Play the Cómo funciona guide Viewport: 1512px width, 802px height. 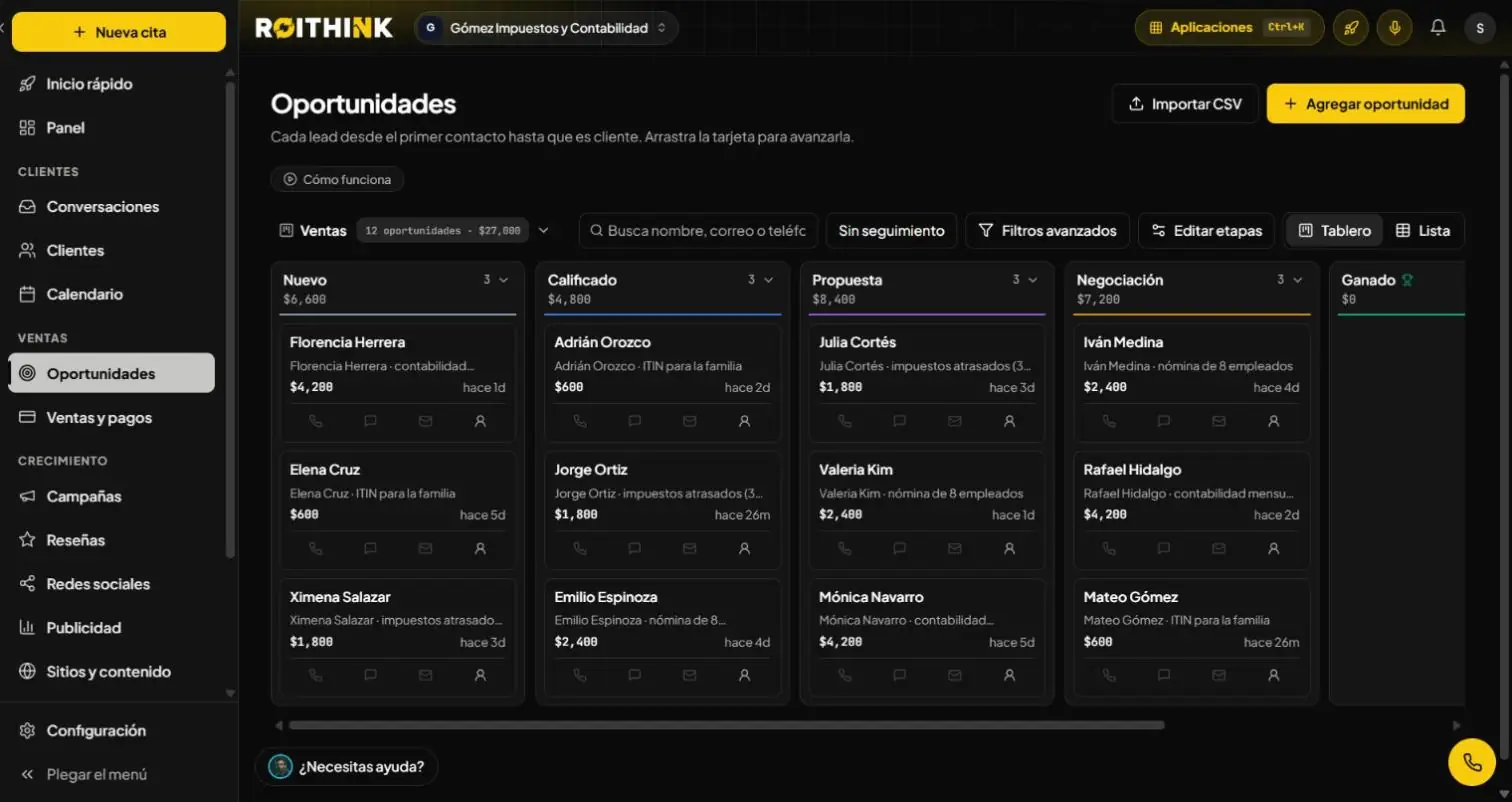coord(337,180)
